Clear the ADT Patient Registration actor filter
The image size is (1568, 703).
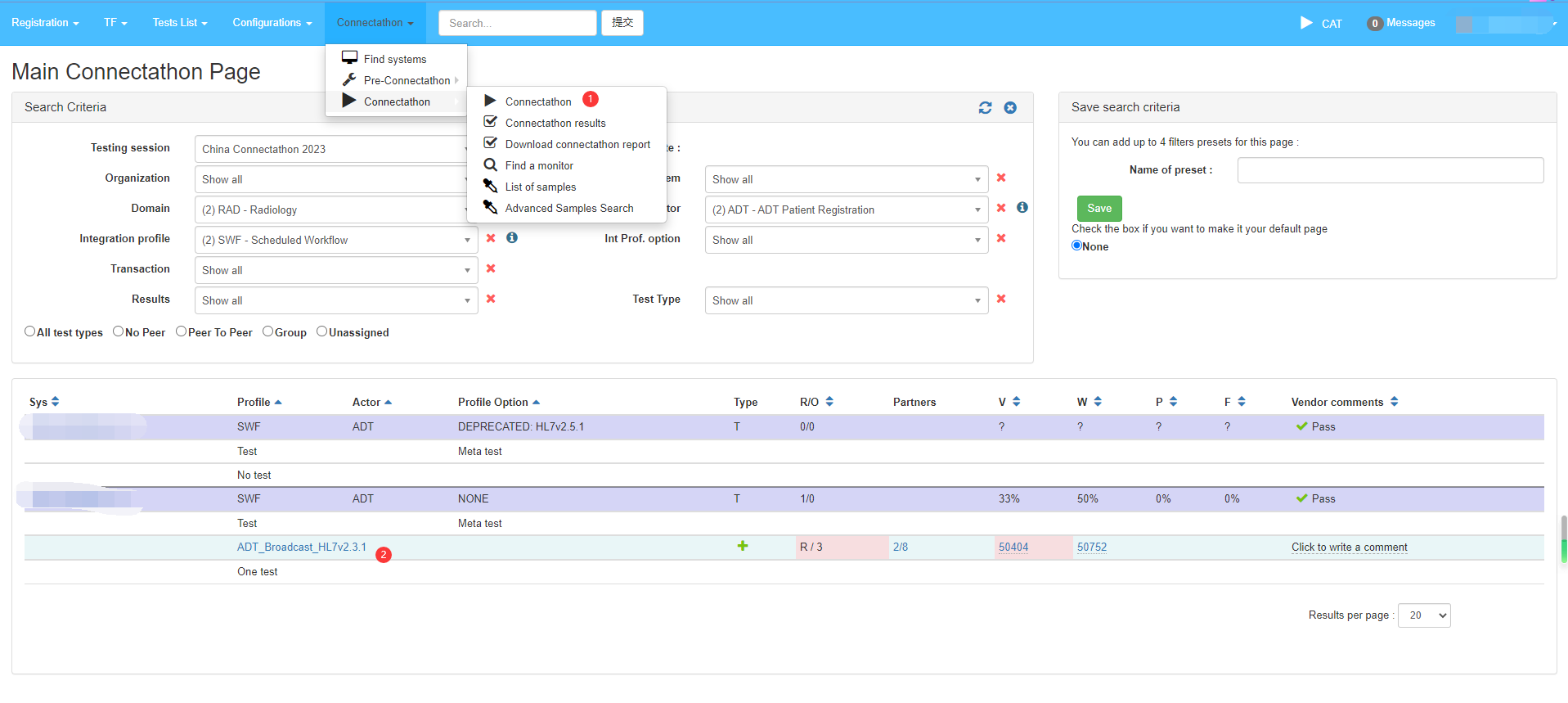[x=1001, y=208]
